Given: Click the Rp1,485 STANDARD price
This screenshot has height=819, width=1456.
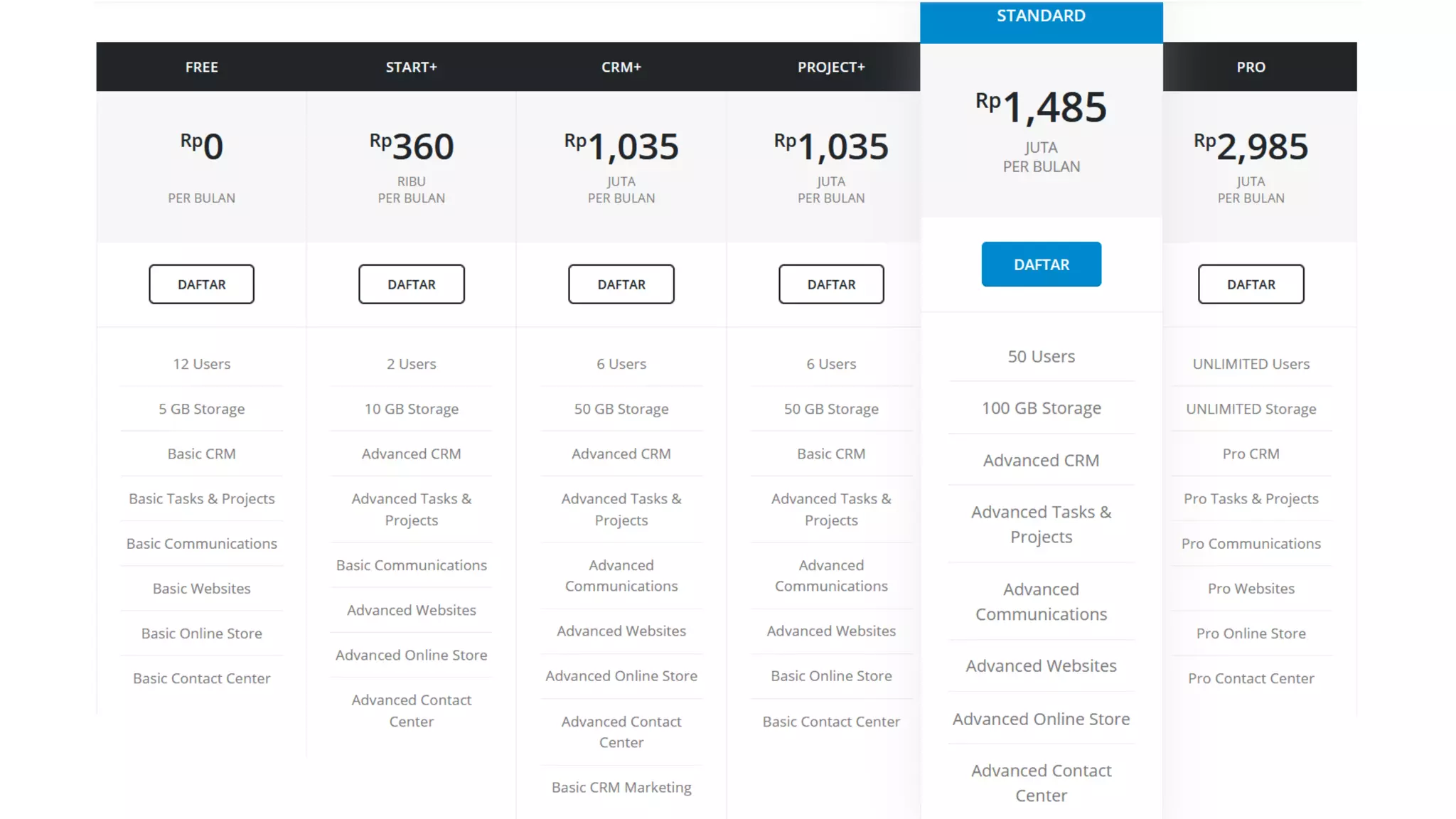Looking at the screenshot, I should pyautogui.click(x=1041, y=108).
